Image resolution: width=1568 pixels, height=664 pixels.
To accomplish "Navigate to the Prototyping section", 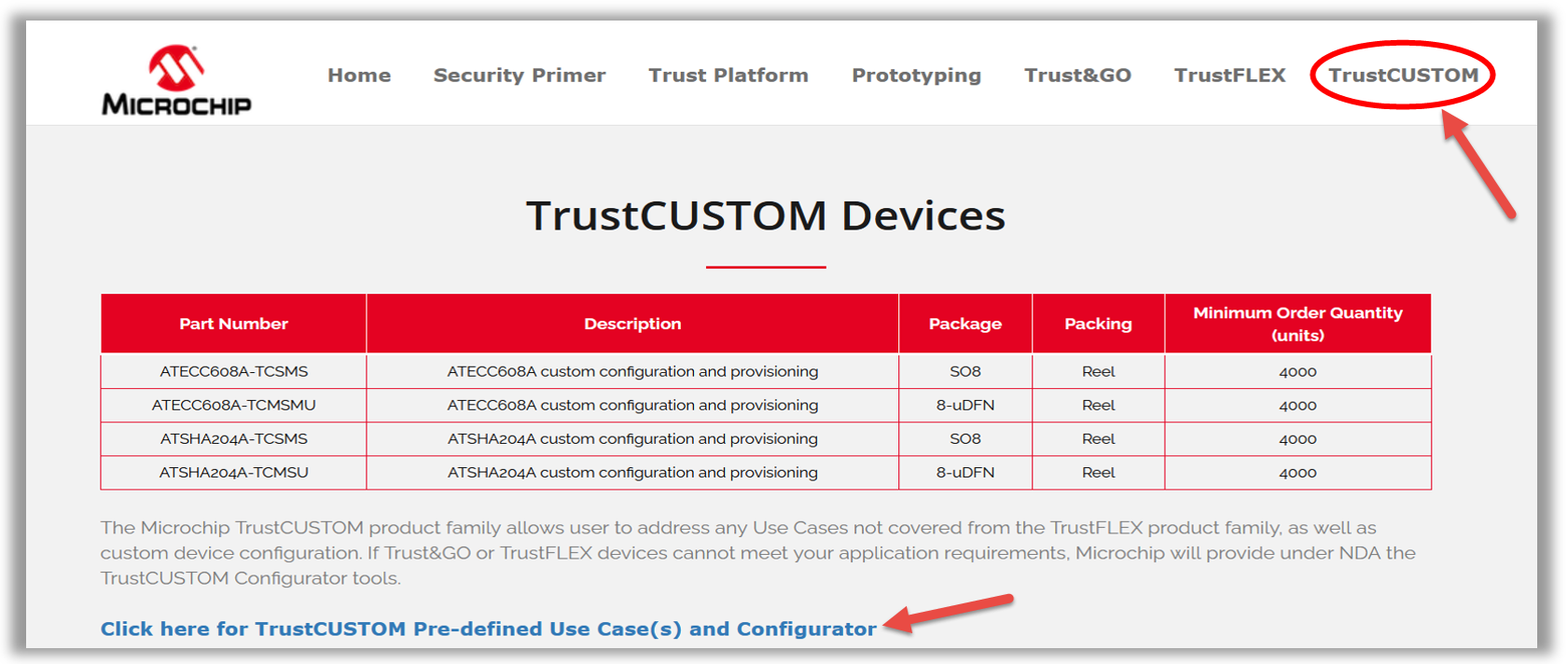I will pos(916,76).
